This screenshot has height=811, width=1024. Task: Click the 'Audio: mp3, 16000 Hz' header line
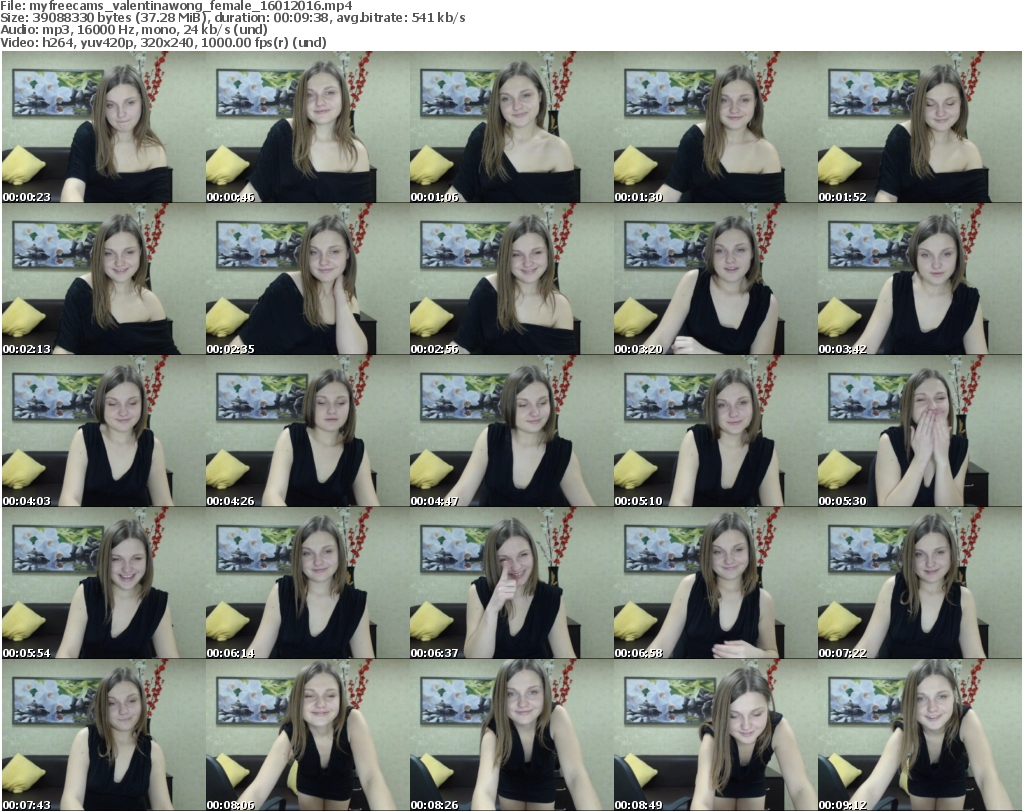click(x=134, y=30)
